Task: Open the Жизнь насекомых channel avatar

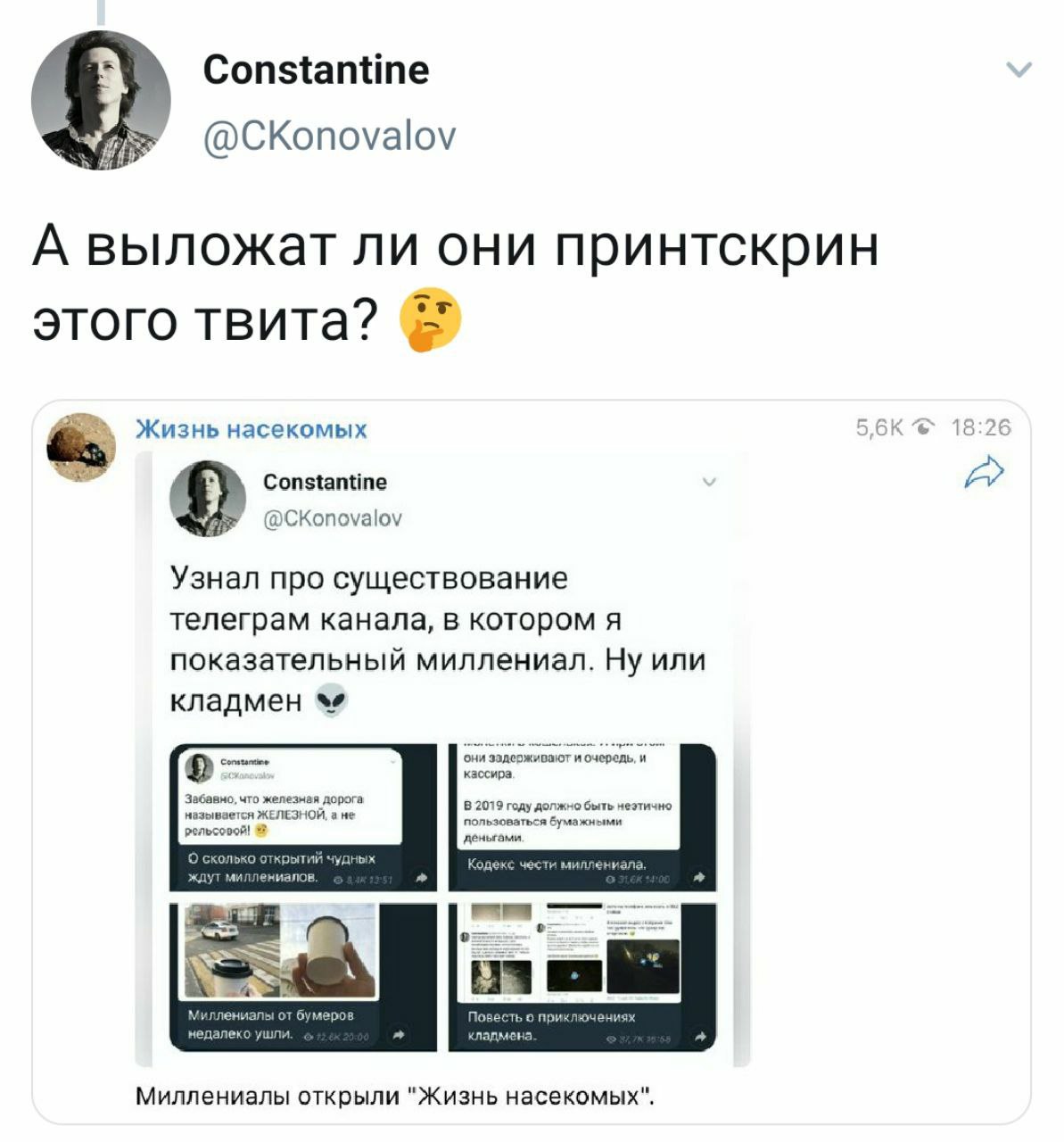Action: click(82, 446)
